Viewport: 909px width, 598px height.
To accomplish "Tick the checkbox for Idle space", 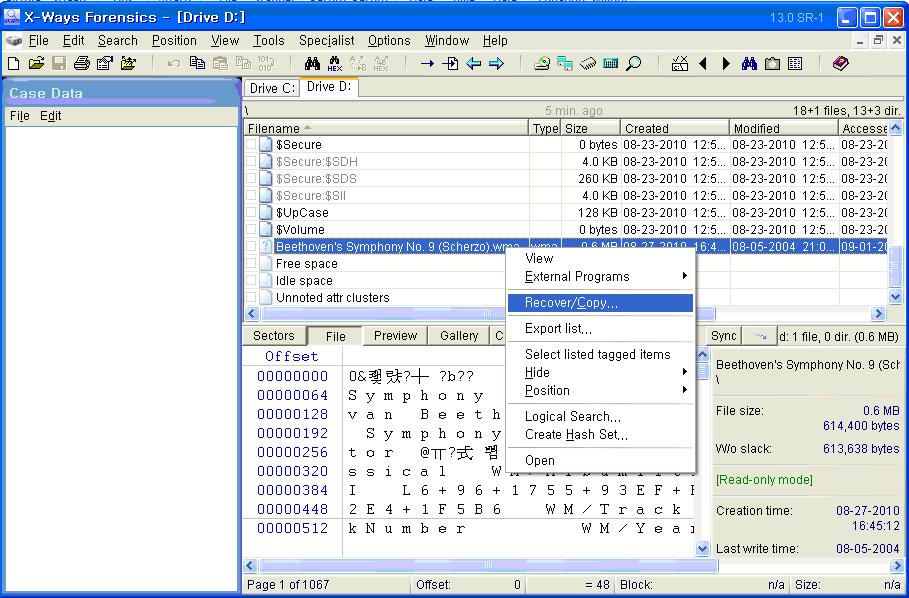I will pos(251,280).
